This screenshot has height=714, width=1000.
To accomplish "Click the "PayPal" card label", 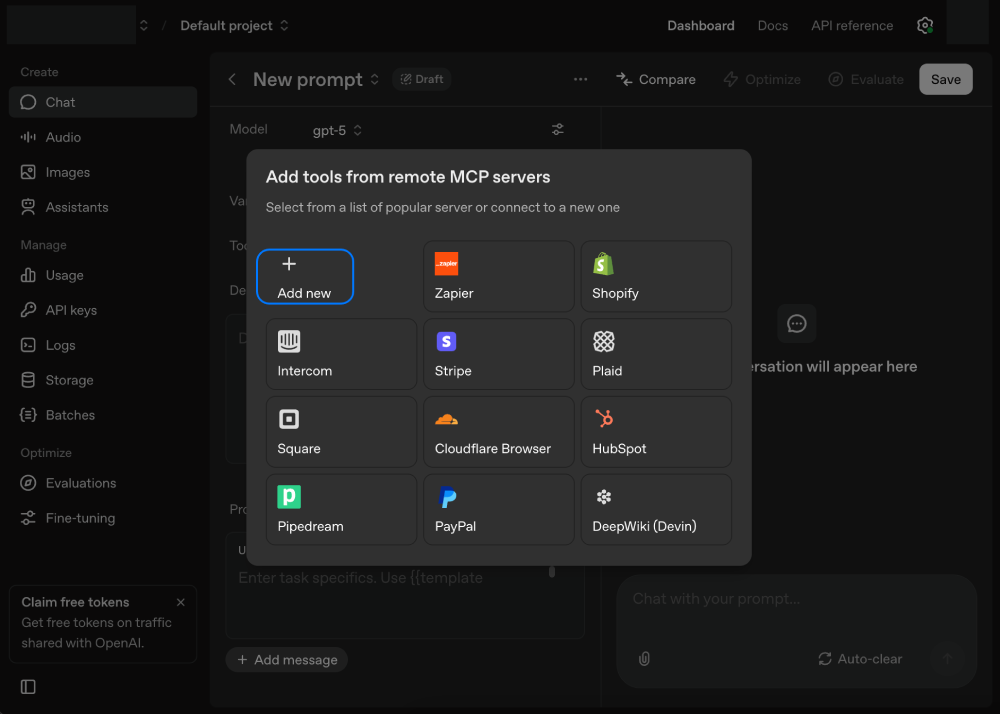I will tap(455, 527).
